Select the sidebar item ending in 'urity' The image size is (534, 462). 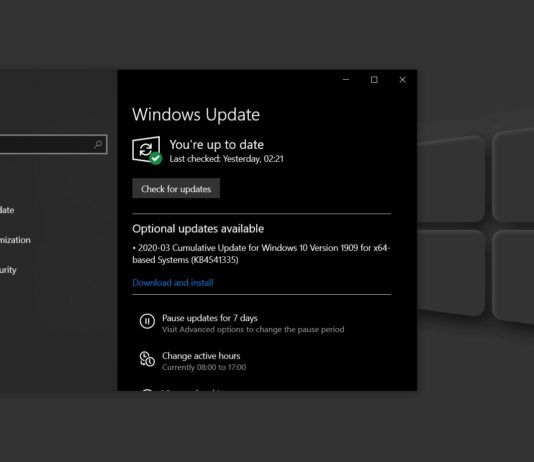click(x=8, y=270)
